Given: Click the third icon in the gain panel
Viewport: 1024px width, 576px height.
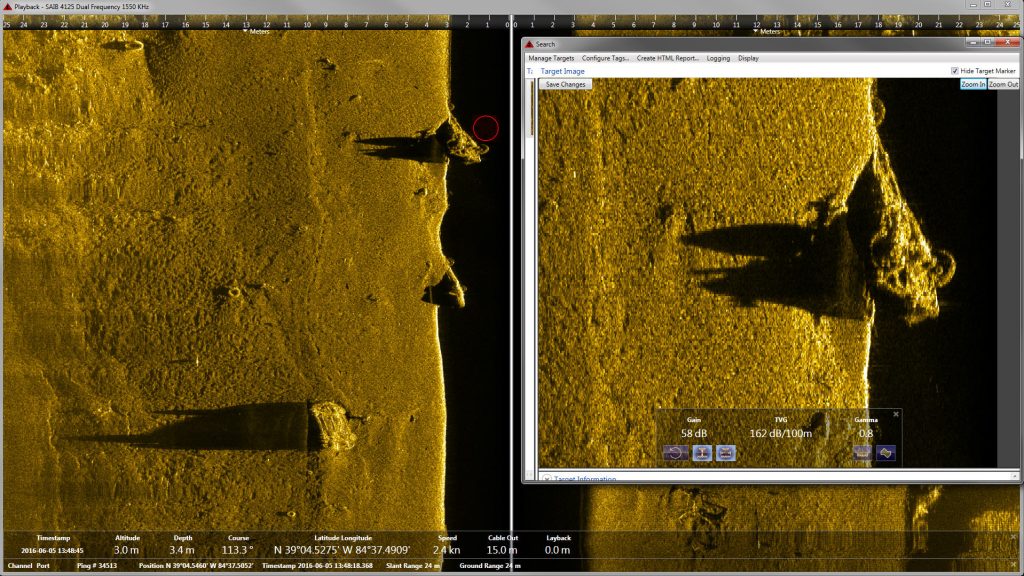Looking at the screenshot, I should [725, 453].
